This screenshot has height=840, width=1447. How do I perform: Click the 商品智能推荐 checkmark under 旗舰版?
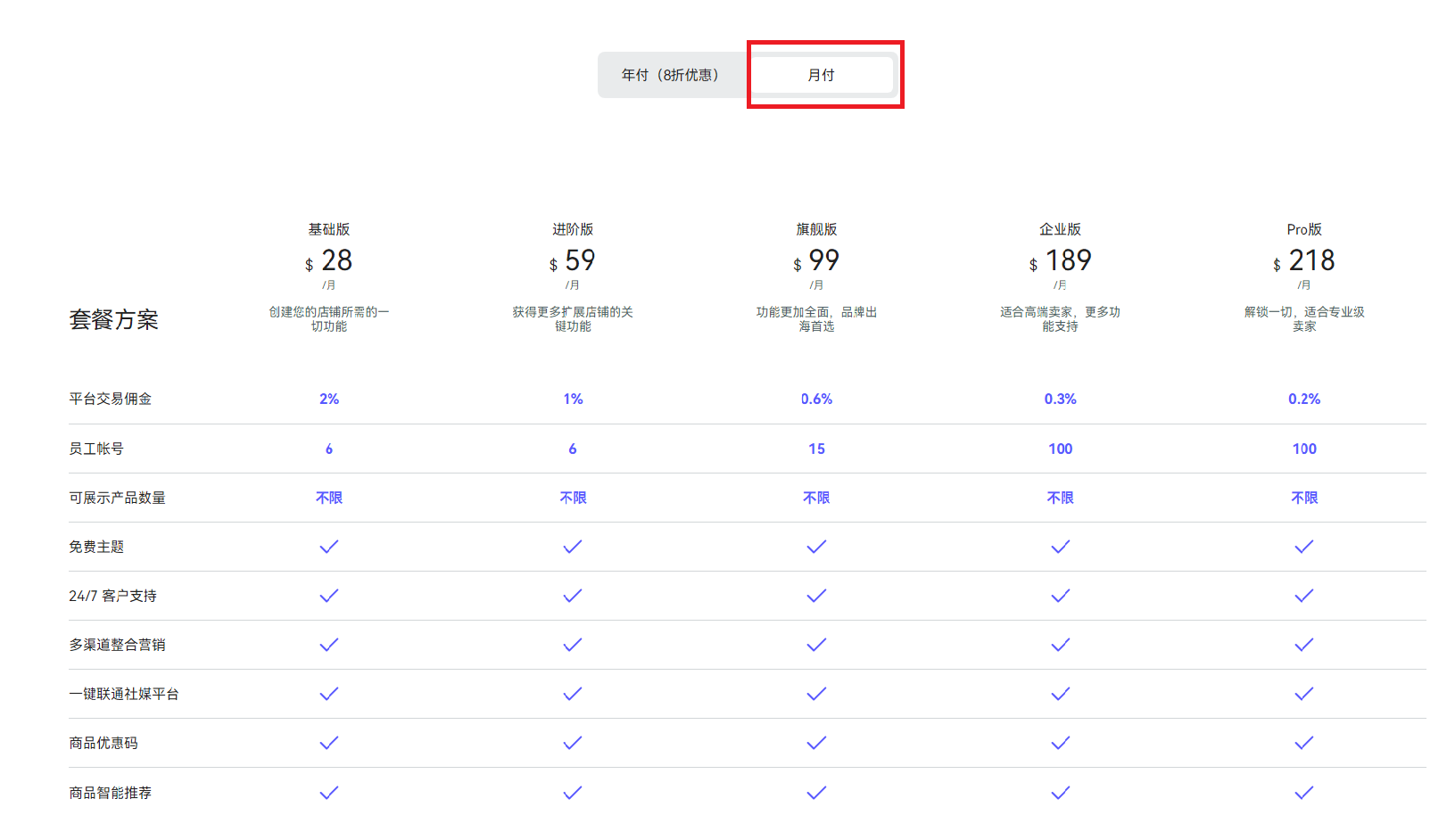816,793
